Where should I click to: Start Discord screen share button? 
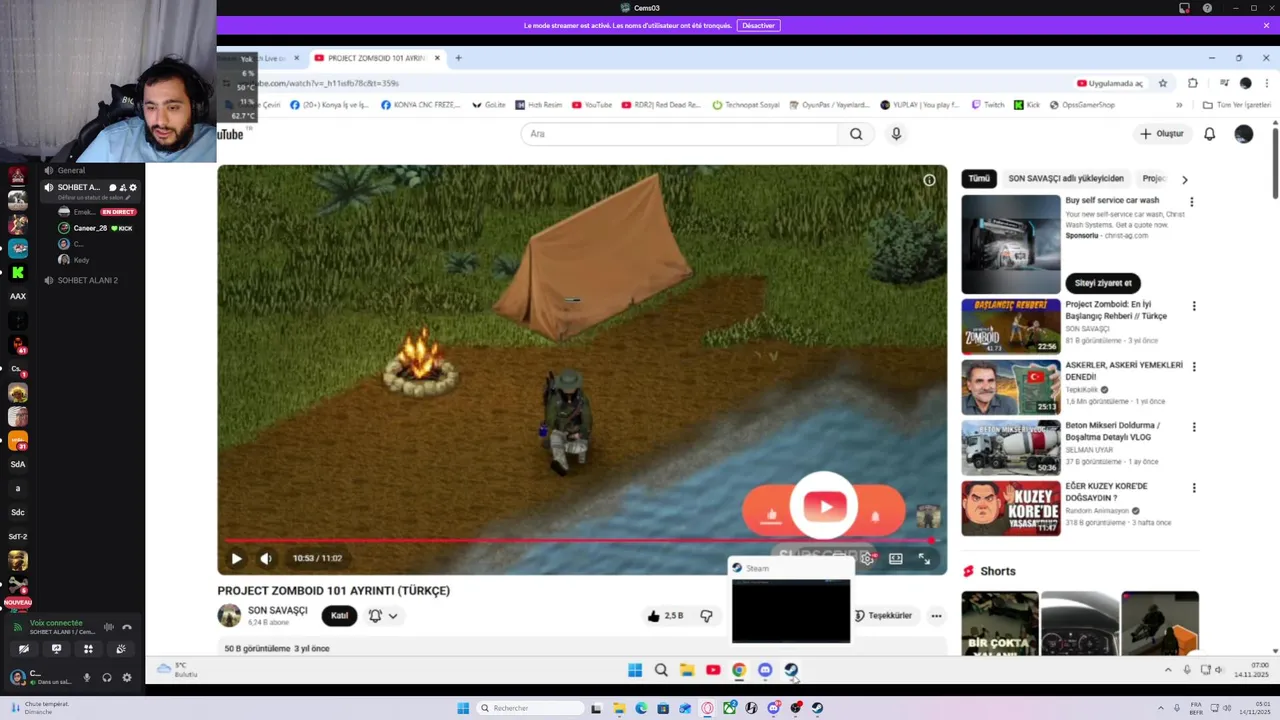pyautogui.click(x=56, y=649)
